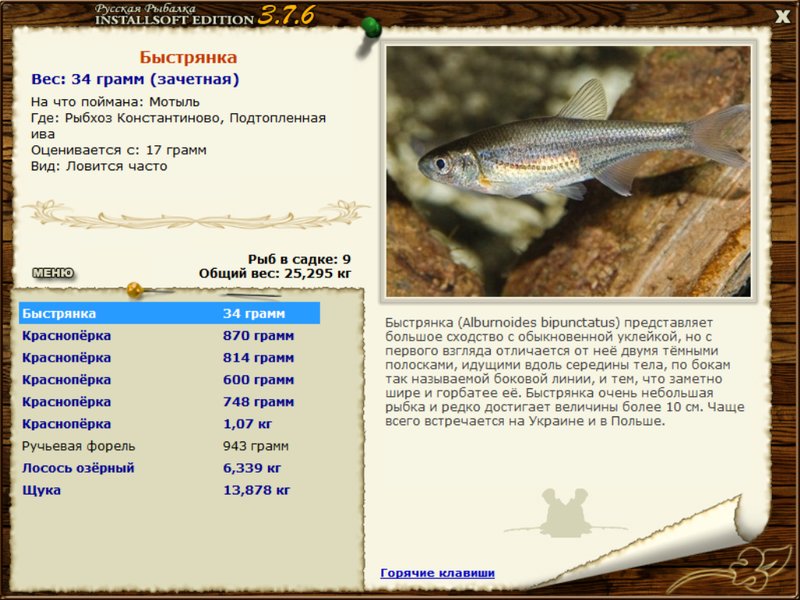Click the red Быстрянка title heading
Screen dimensions: 800x600
click(x=188, y=57)
